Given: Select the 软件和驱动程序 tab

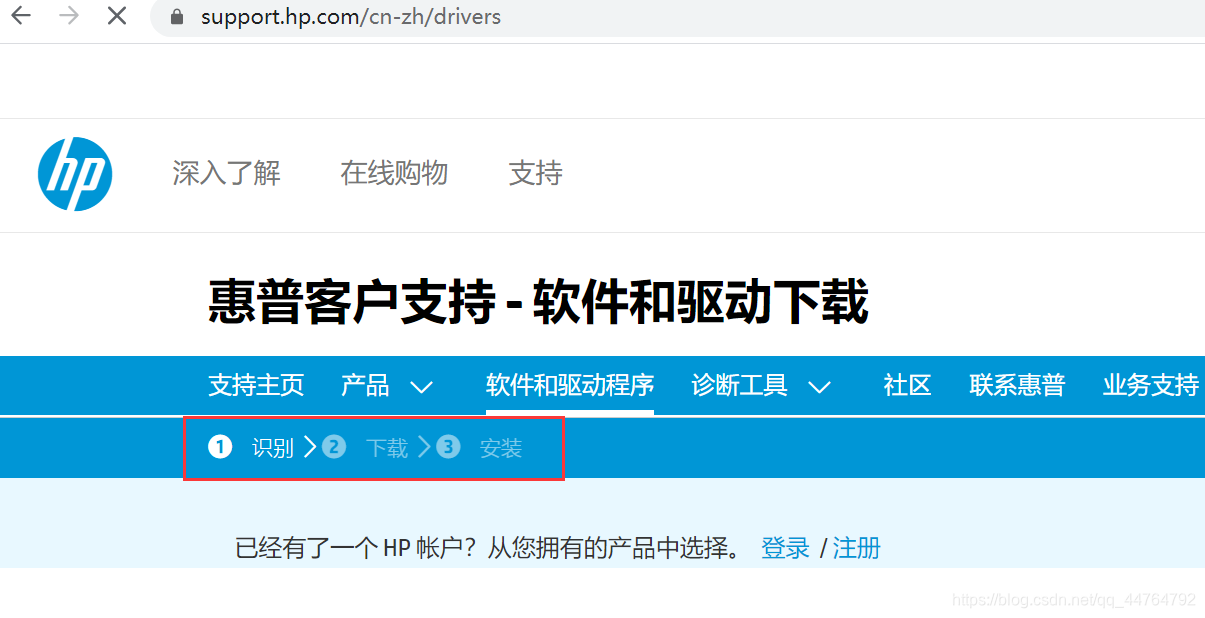Looking at the screenshot, I should (x=570, y=385).
